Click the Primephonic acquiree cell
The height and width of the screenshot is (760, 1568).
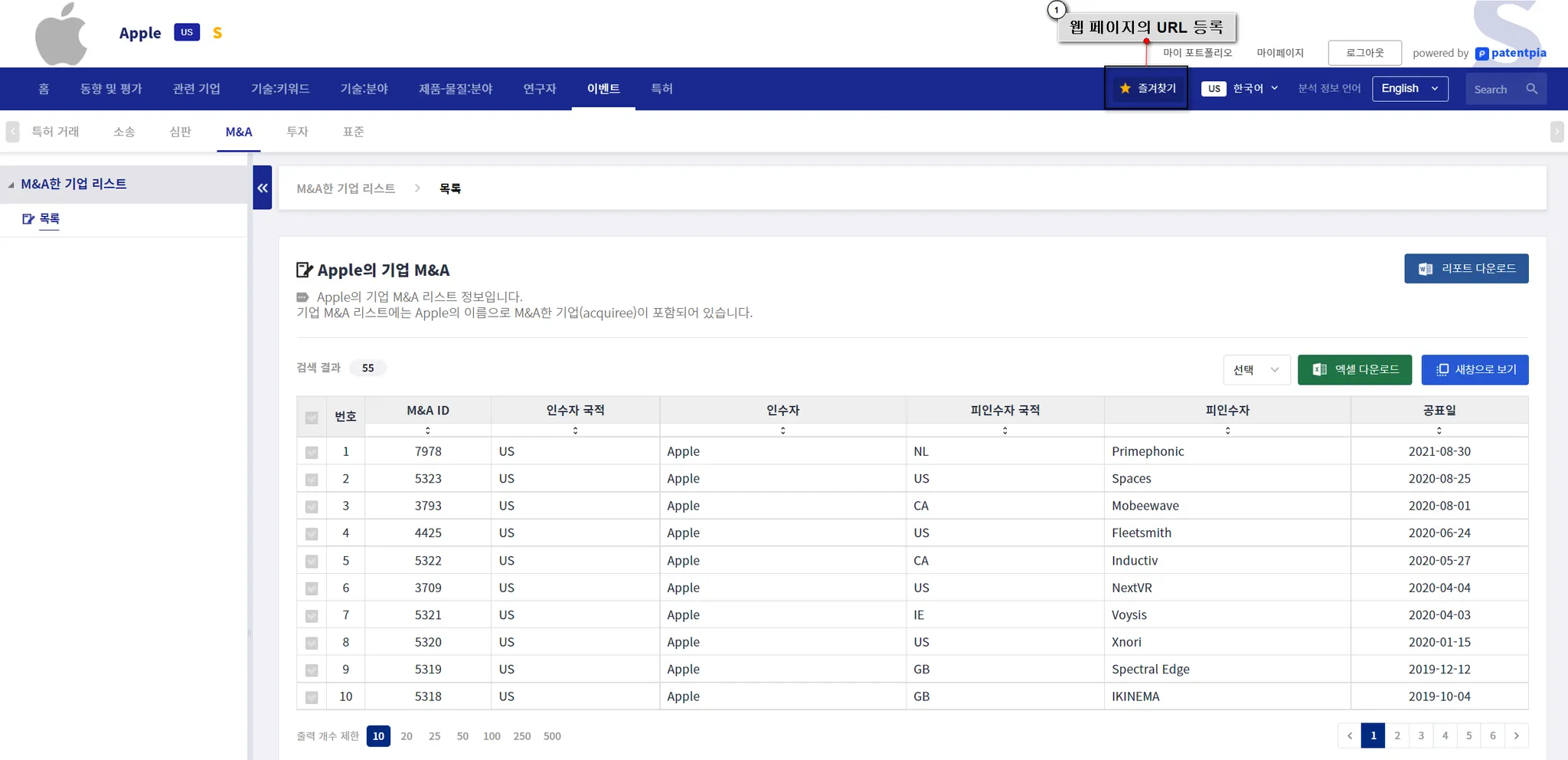(1227, 451)
